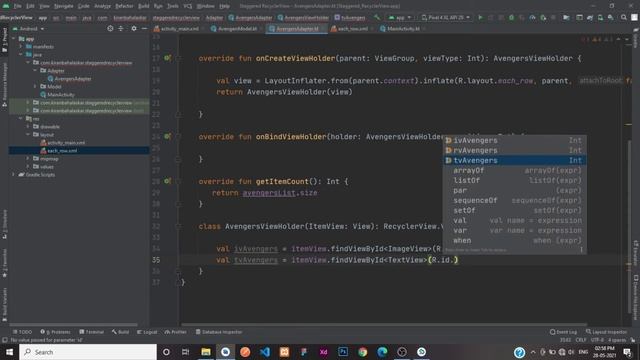Open Database Inspector tool window
Screen dimensions: 640x360
tap(219, 332)
